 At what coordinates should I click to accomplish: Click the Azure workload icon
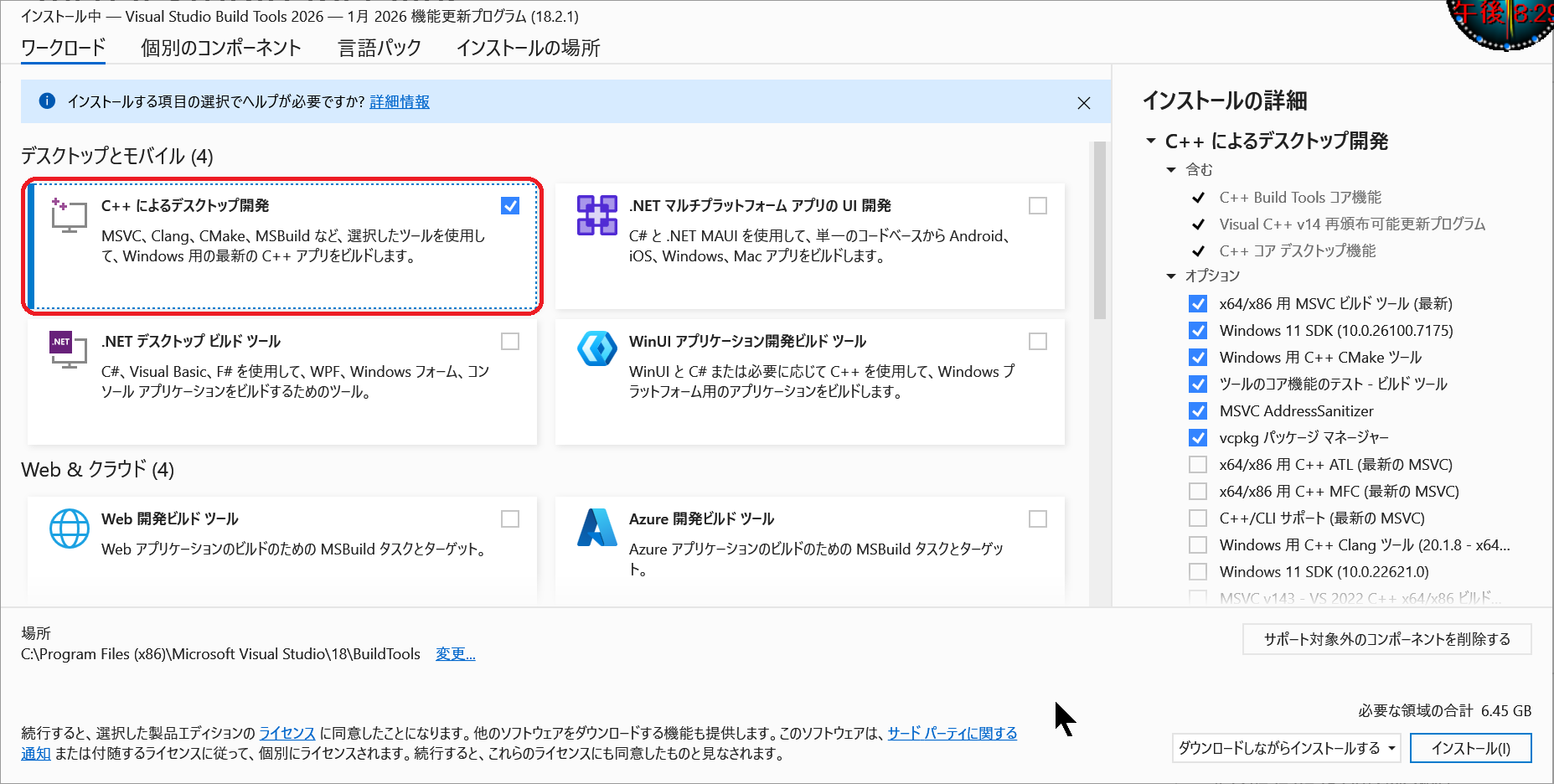pos(596,529)
